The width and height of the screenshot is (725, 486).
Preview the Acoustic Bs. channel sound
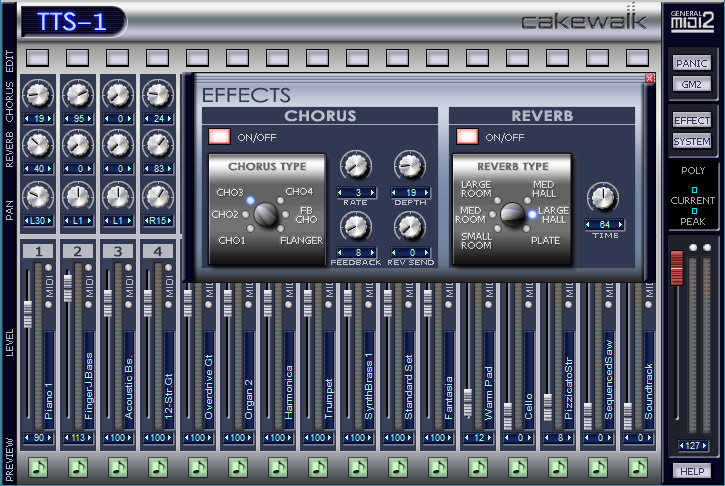tap(118, 468)
